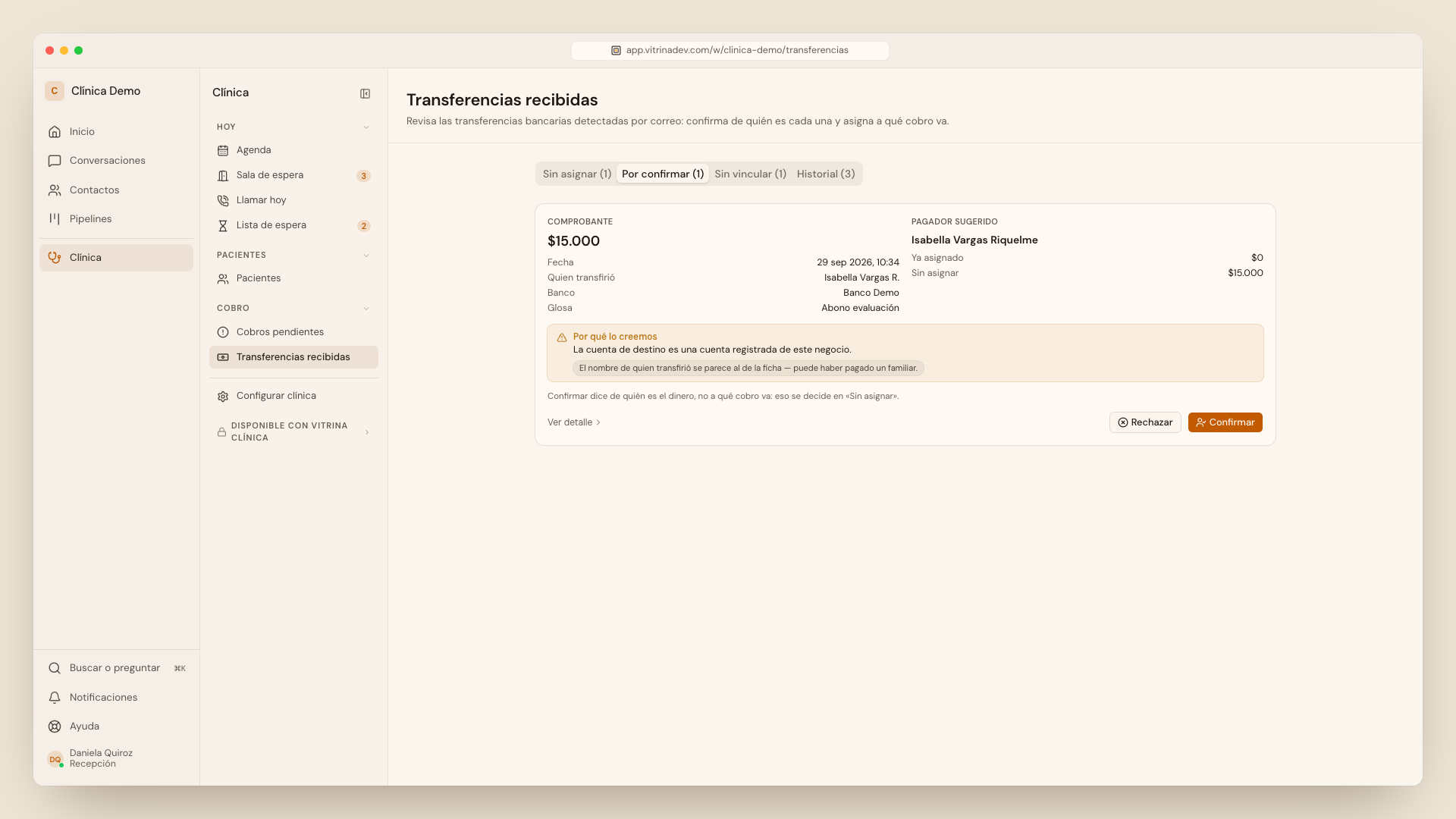Click the Notificaciones bell icon

[55, 698]
